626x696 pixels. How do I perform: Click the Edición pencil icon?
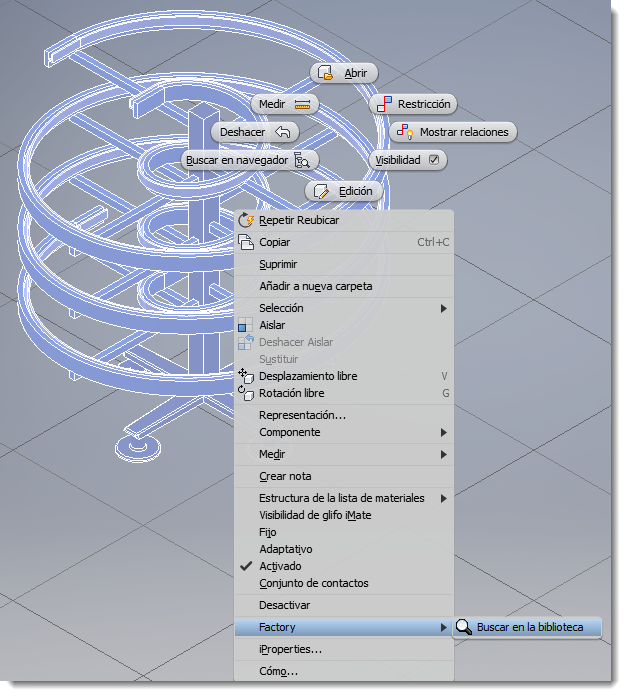[x=321, y=191]
